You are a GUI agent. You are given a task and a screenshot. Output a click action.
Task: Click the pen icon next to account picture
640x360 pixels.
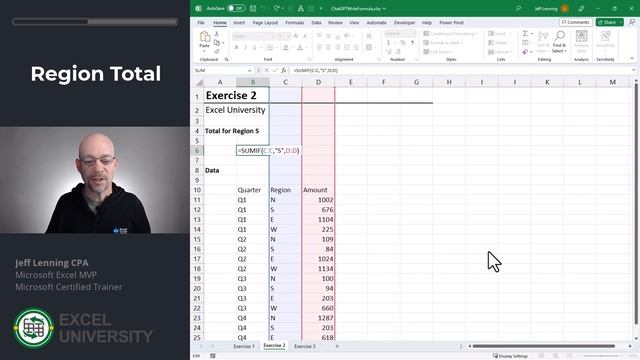pyautogui.click(x=581, y=8)
